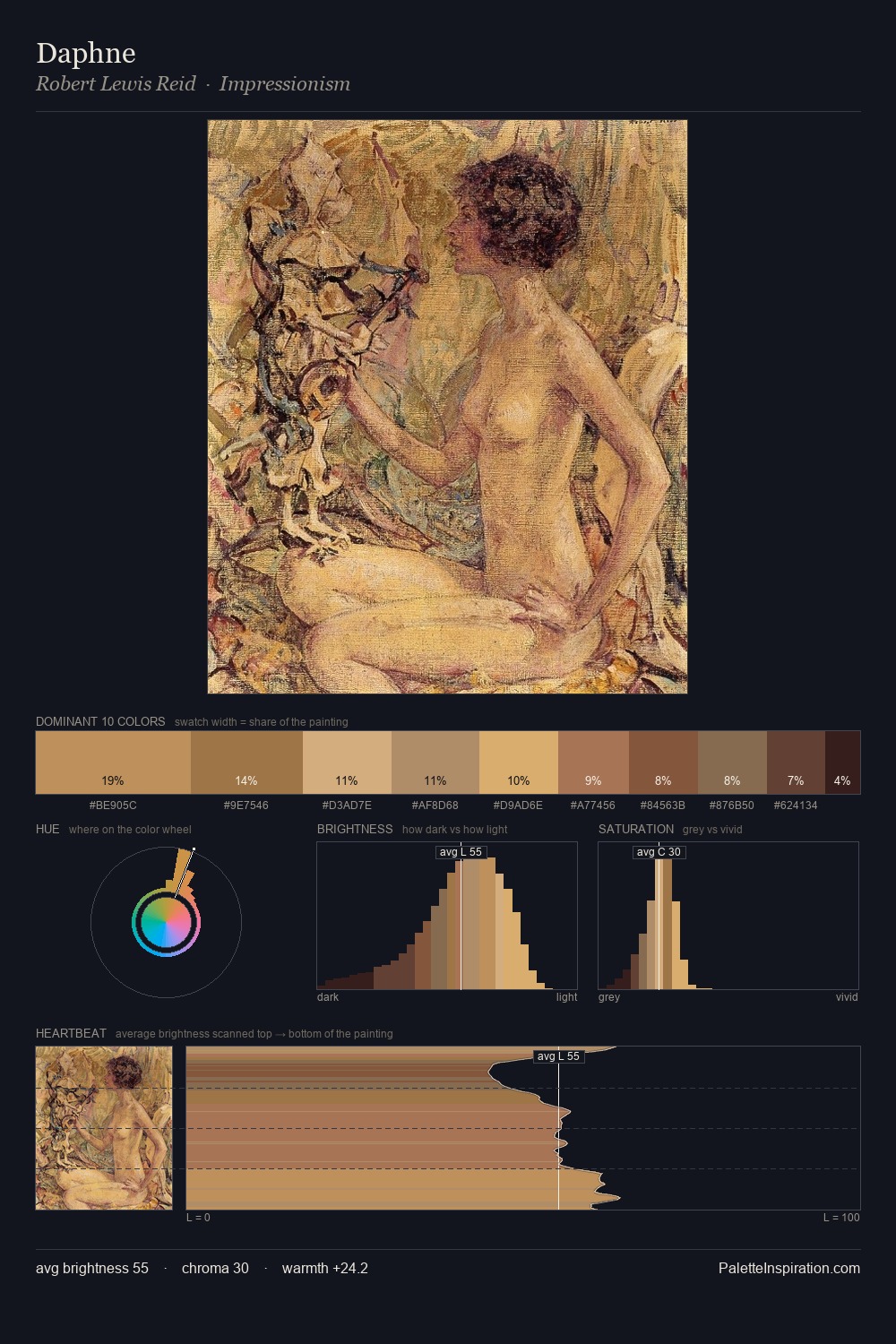
Task: Click the 'L = 100' axis label
Action: click(x=841, y=1217)
